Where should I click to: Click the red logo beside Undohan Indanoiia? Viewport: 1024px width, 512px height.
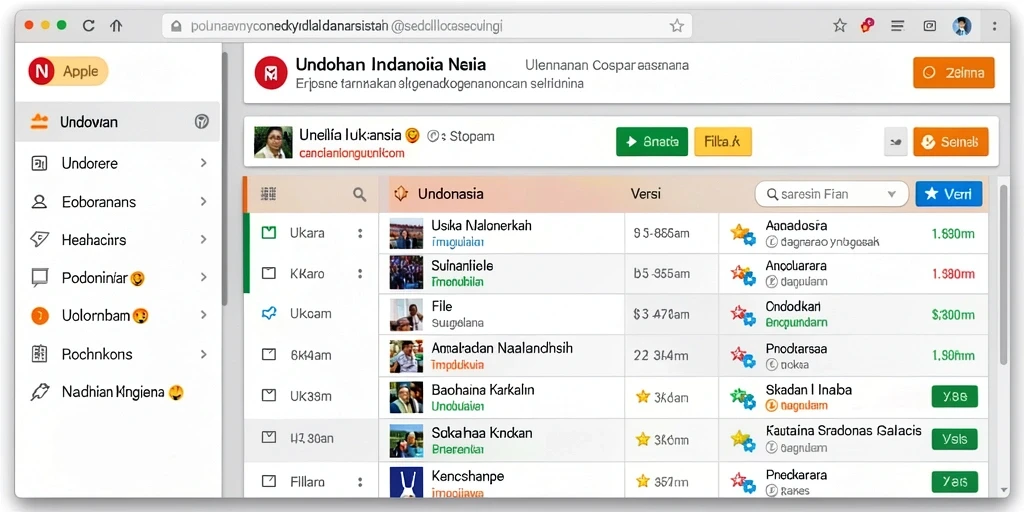coord(271,72)
